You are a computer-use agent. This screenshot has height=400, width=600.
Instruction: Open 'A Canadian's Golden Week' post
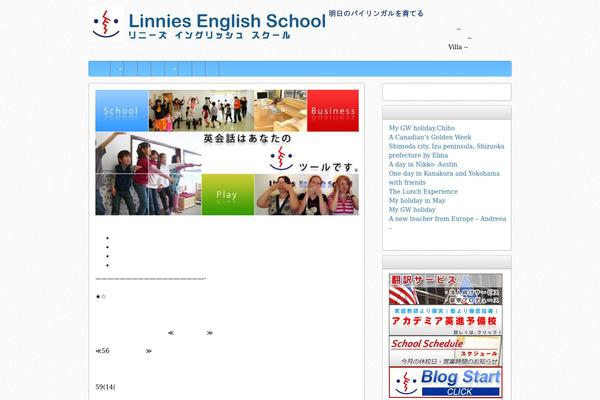click(430, 137)
